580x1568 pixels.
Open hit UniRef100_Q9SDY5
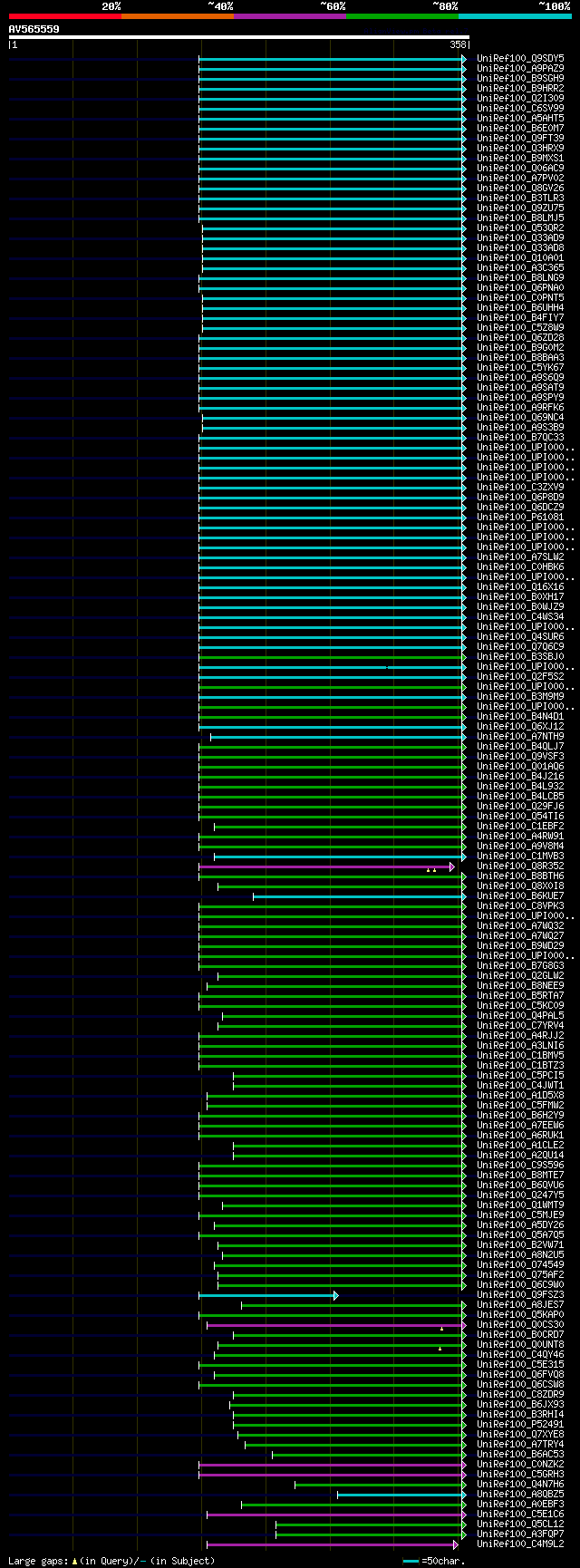pyautogui.click(x=520, y=58)
